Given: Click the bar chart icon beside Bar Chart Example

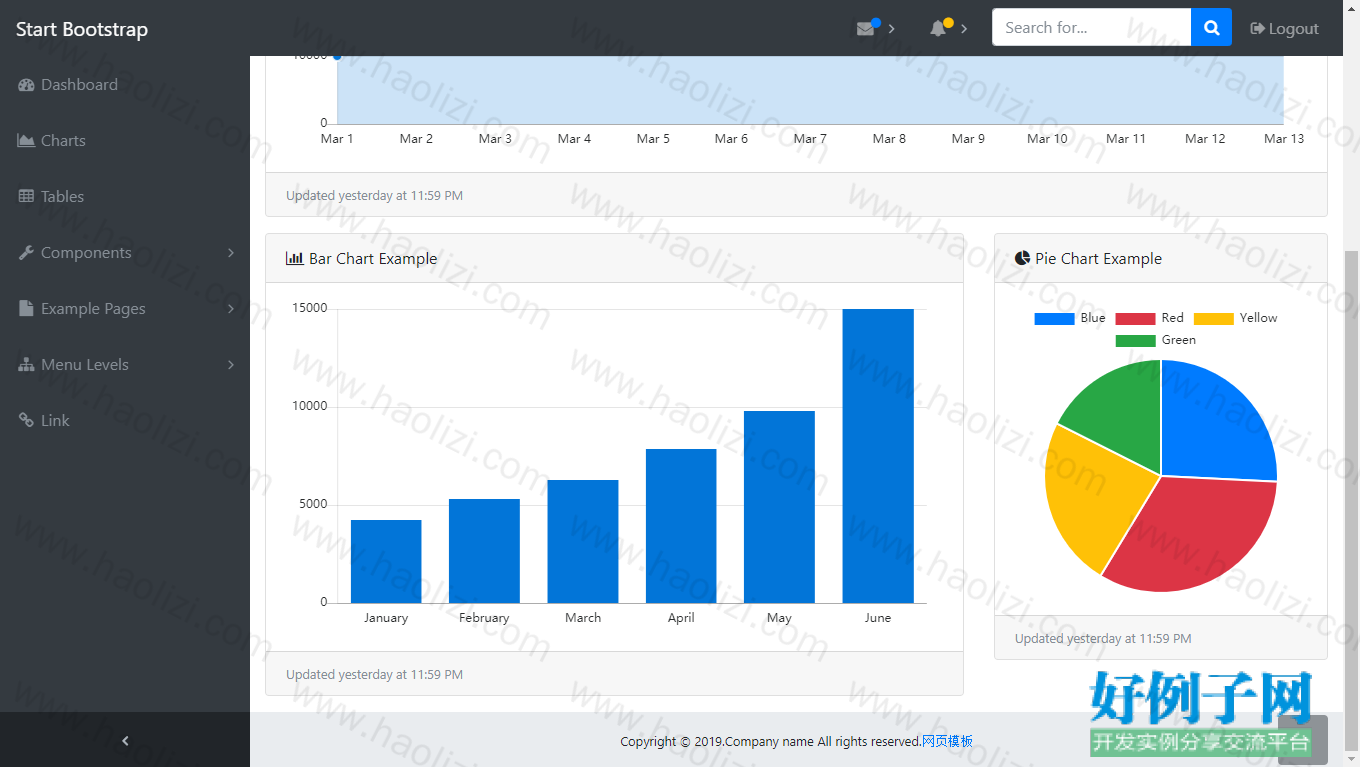Looking at the screenshot, I should (x=295, y=258).
